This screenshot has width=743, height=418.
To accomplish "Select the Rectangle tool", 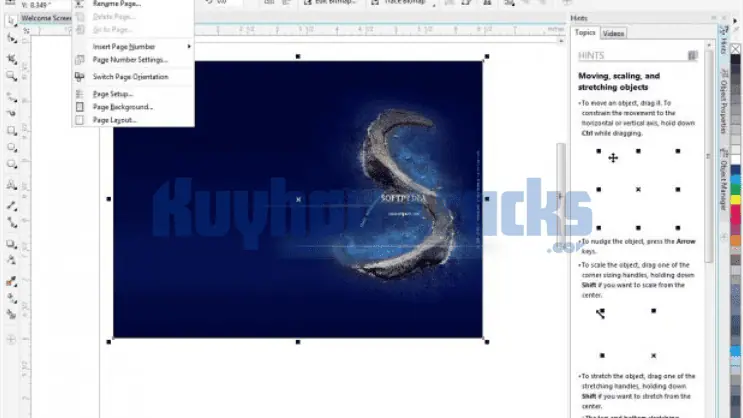I will [11, 130].
